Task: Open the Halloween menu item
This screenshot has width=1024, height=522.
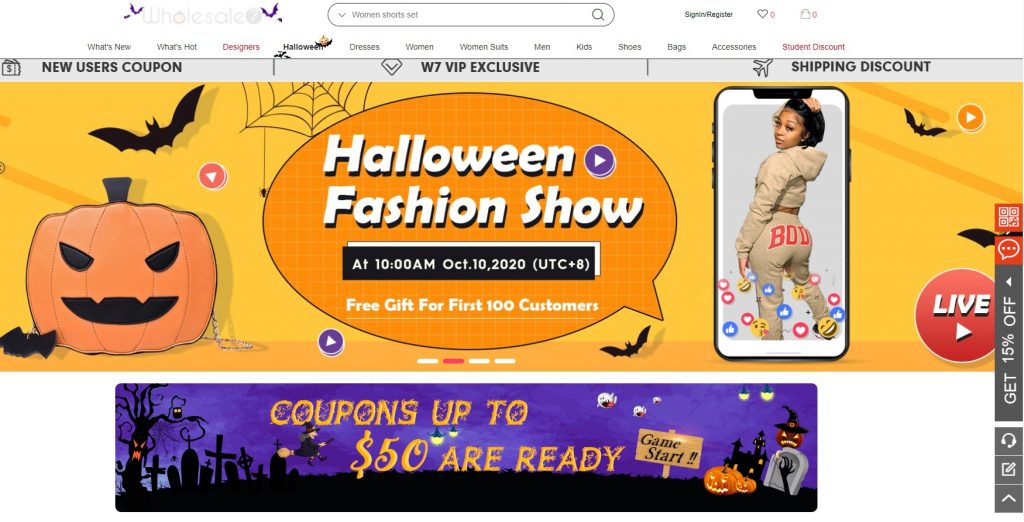Action: (x=303, y=47)
